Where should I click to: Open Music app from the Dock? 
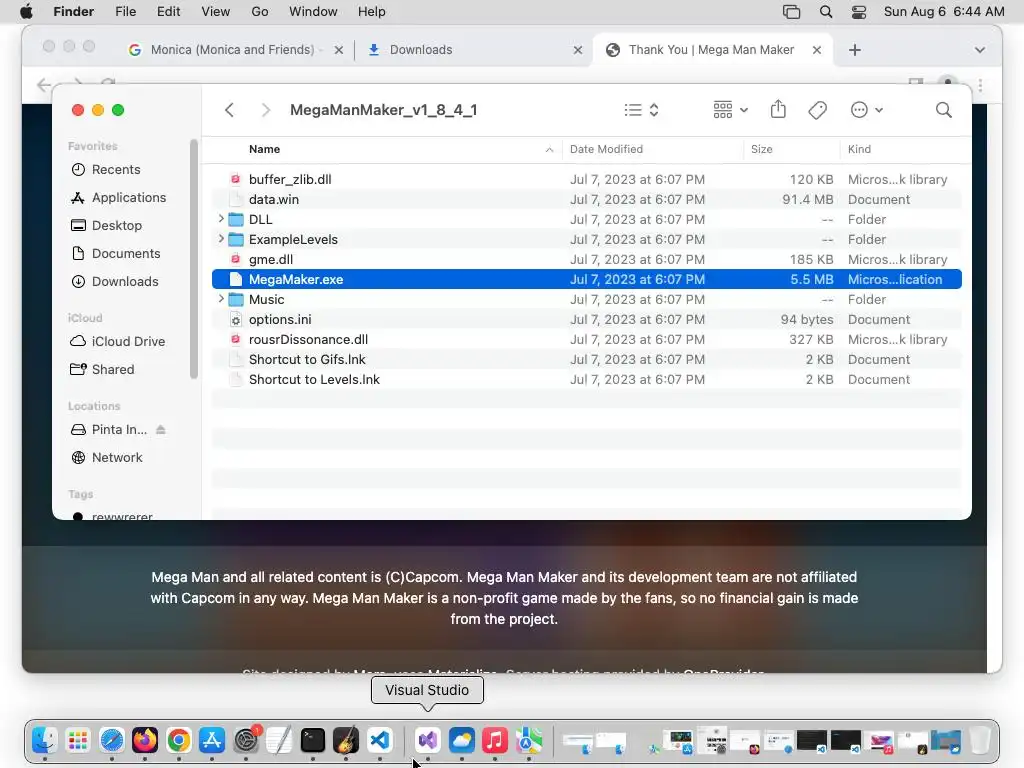click(495, 740)
